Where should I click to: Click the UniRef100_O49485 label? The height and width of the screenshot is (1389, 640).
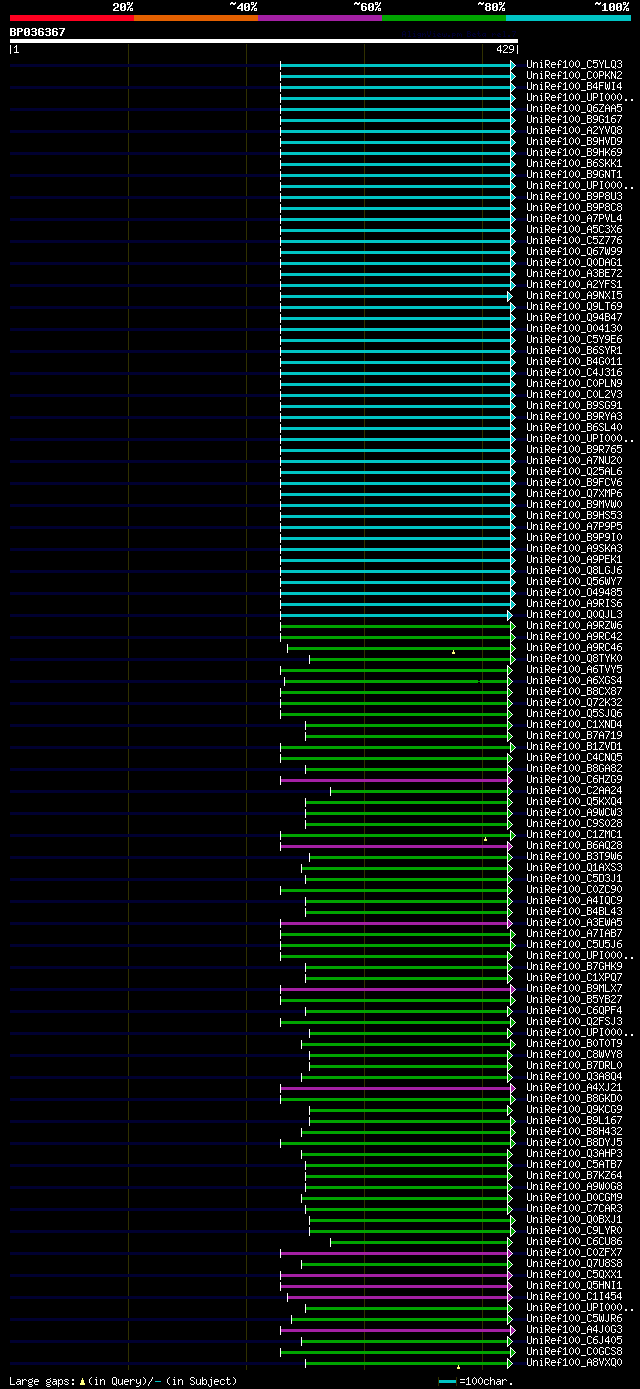click(x=574, y=593)
